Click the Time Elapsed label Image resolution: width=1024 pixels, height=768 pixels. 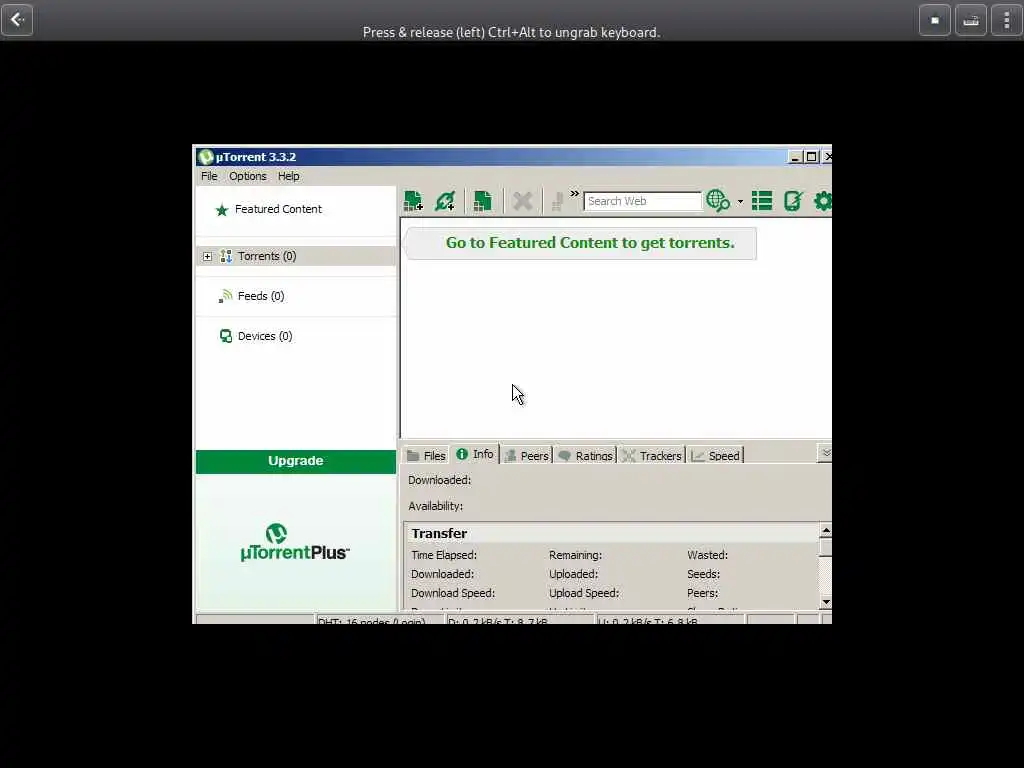click(444, 555)
